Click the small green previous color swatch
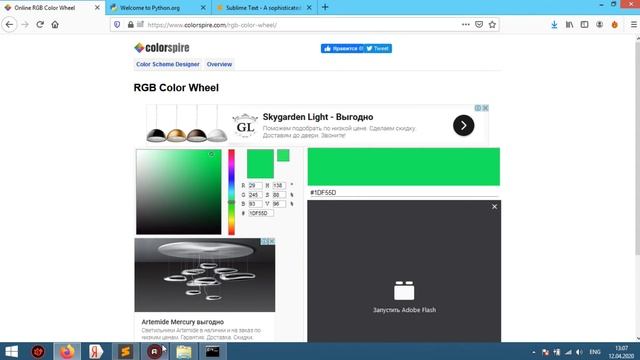The height and width of the screenshot is (360, 640). [283, 155]
